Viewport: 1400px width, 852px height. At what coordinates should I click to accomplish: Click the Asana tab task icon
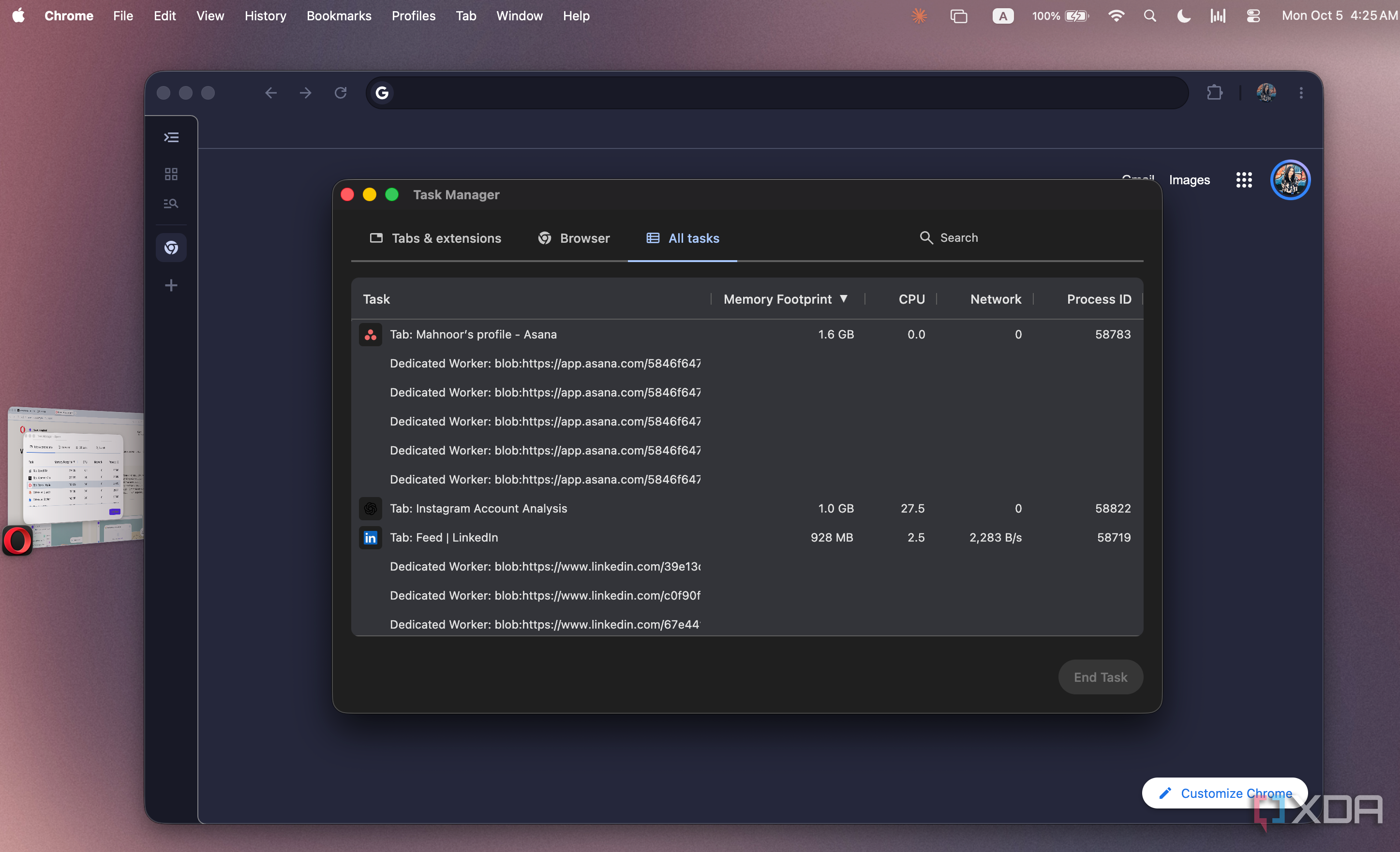point(371,335)
